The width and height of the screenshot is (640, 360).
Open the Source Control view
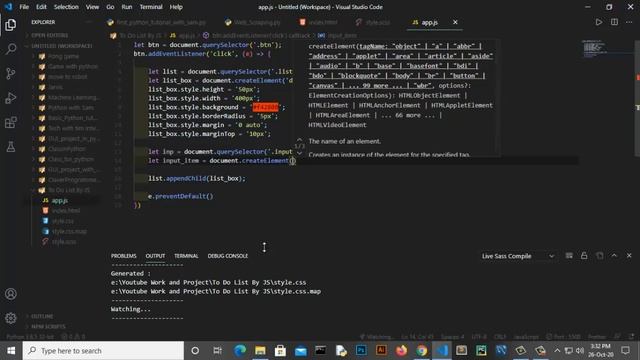pyautogui.click(x=11, y=74)
